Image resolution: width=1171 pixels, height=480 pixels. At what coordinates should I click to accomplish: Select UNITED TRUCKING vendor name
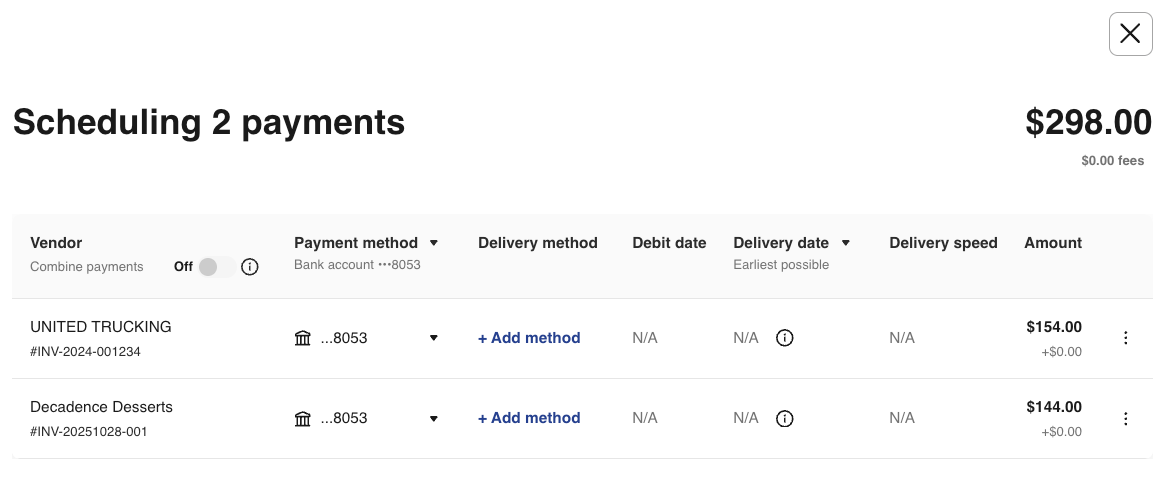click(101, 327)
